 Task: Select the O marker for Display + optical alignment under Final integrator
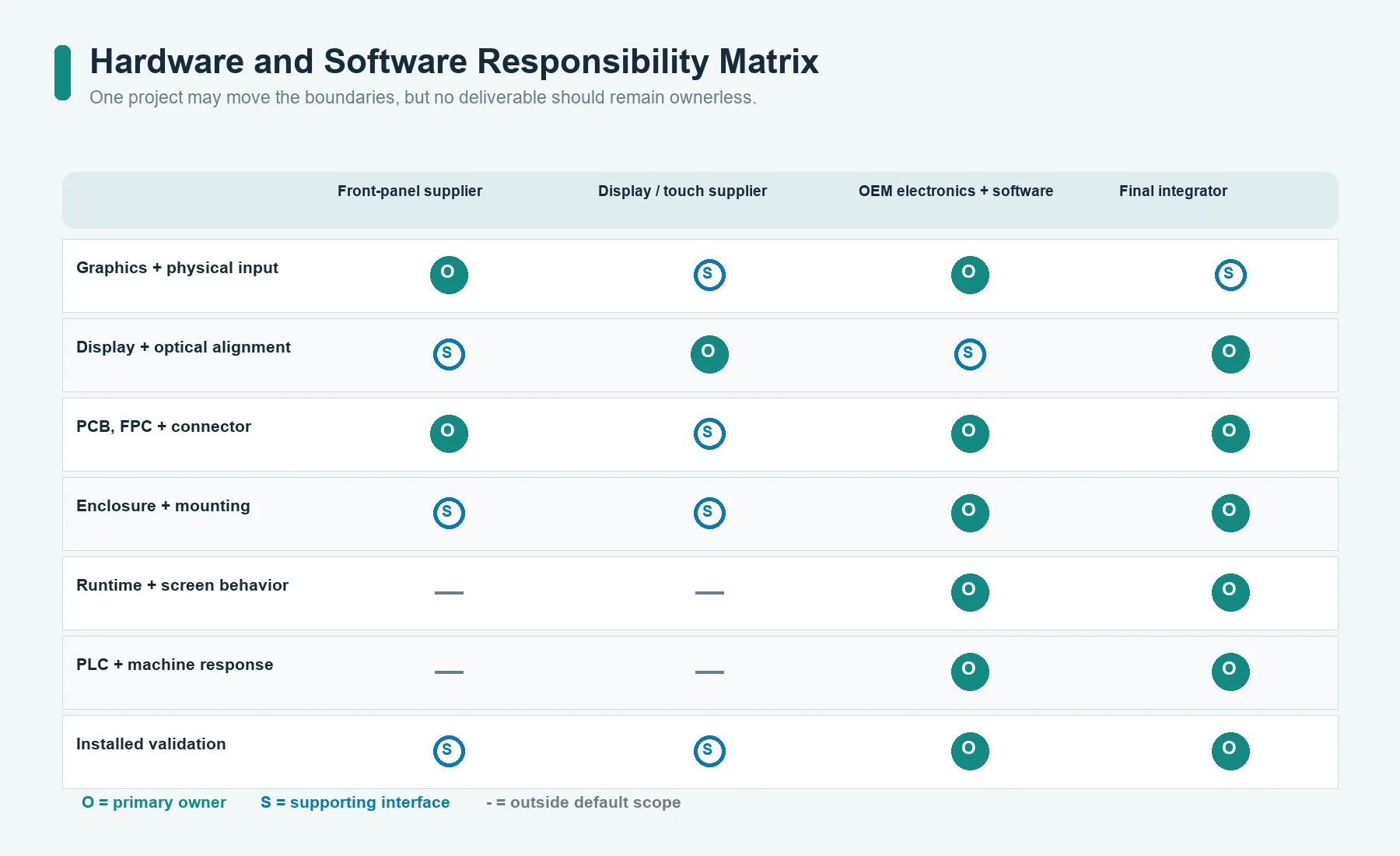tap(1230, 354)
